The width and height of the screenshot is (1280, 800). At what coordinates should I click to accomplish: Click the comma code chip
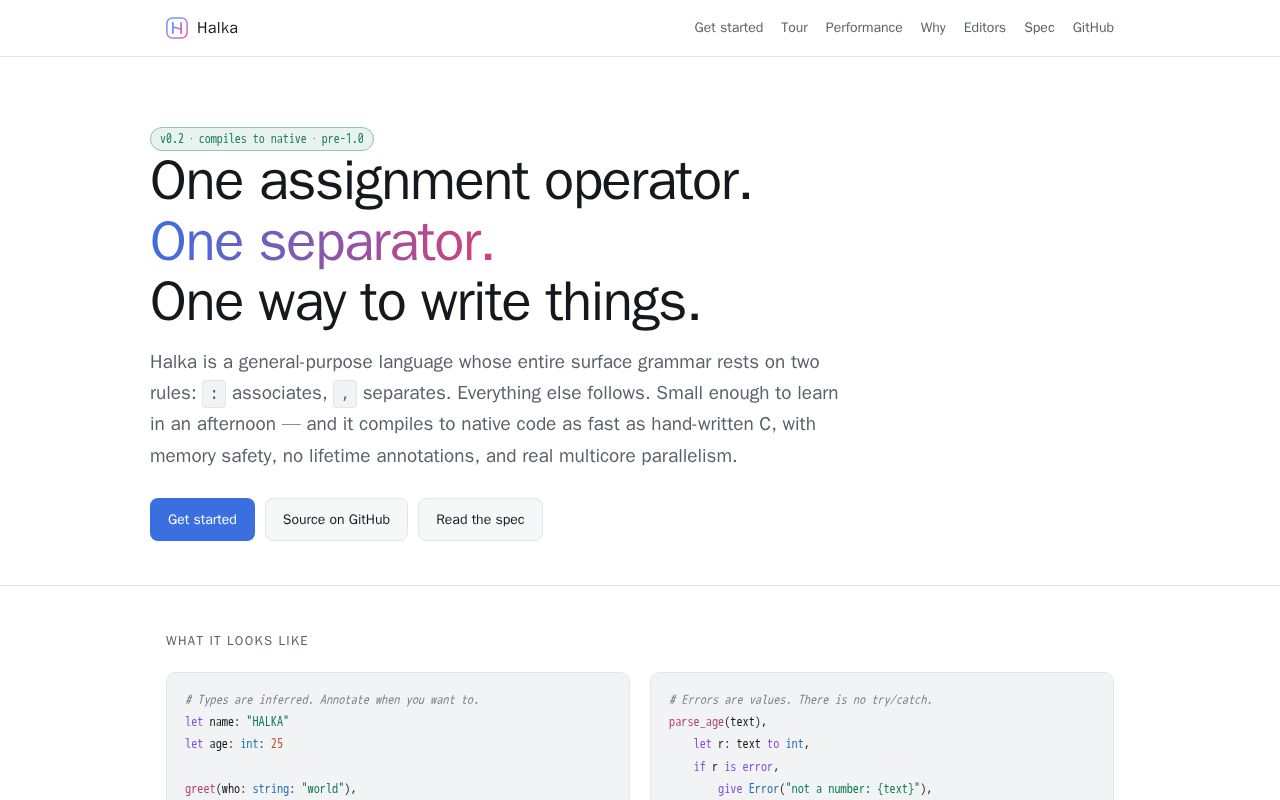coord(345,394)
